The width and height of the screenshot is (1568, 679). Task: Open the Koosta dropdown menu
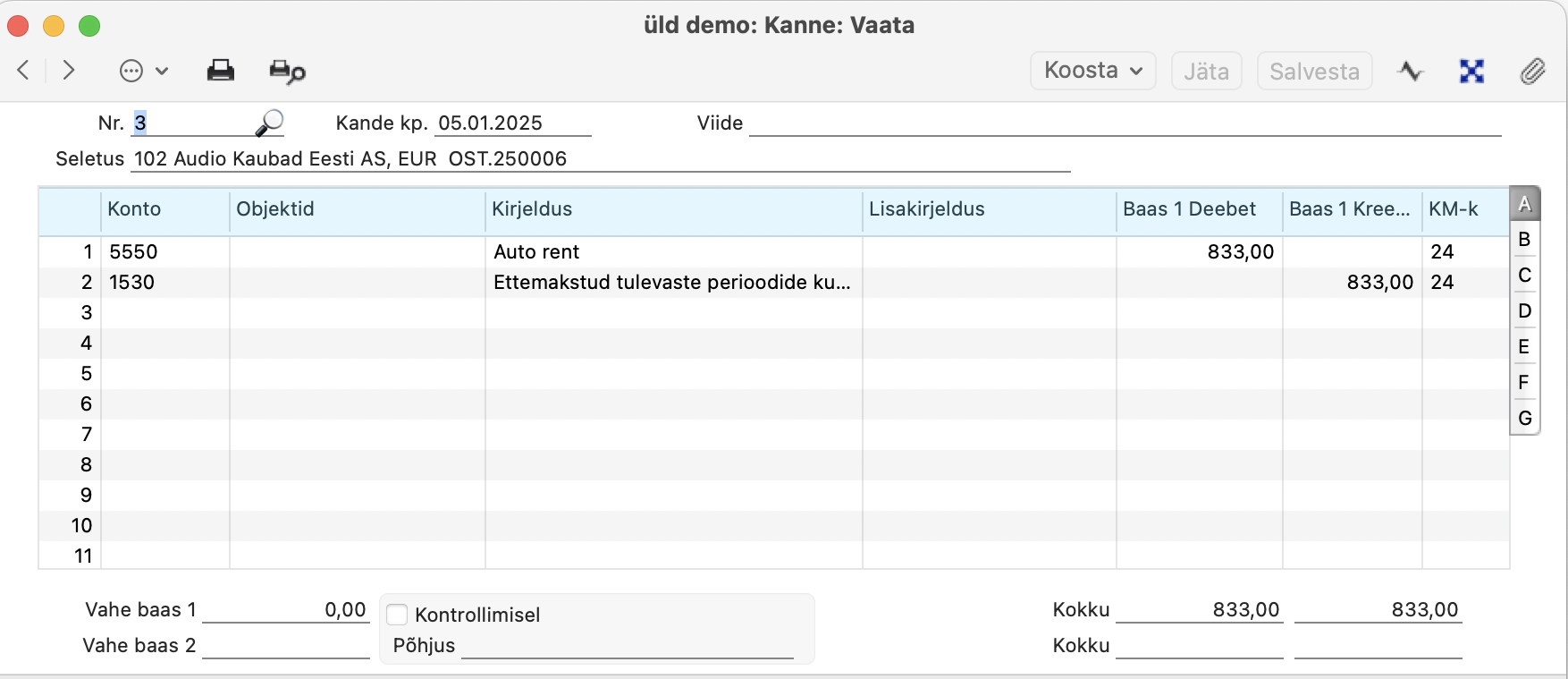pos(1092,71)
